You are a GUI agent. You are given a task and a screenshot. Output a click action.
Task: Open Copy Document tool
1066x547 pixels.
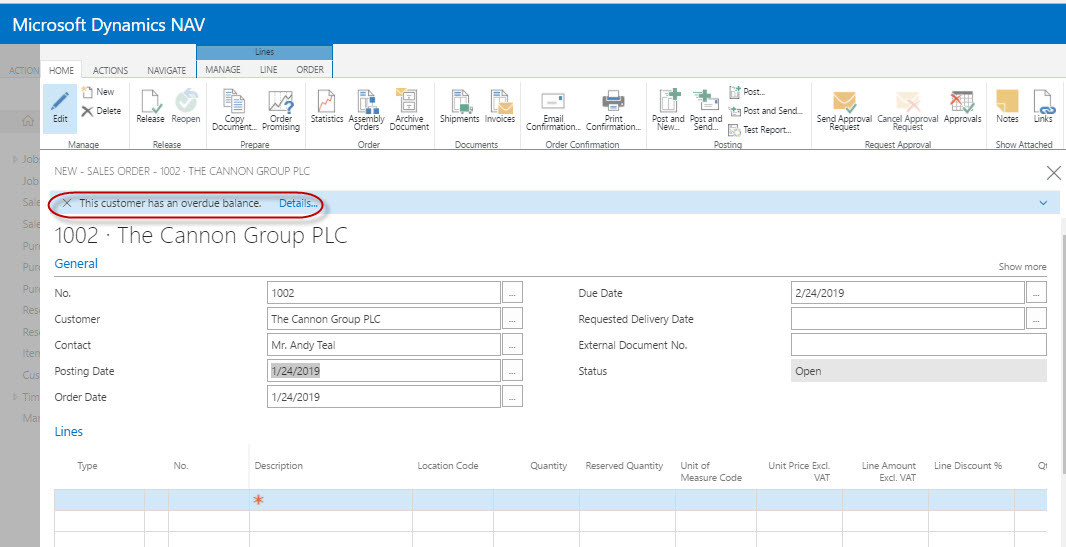[x=235, y=111]
